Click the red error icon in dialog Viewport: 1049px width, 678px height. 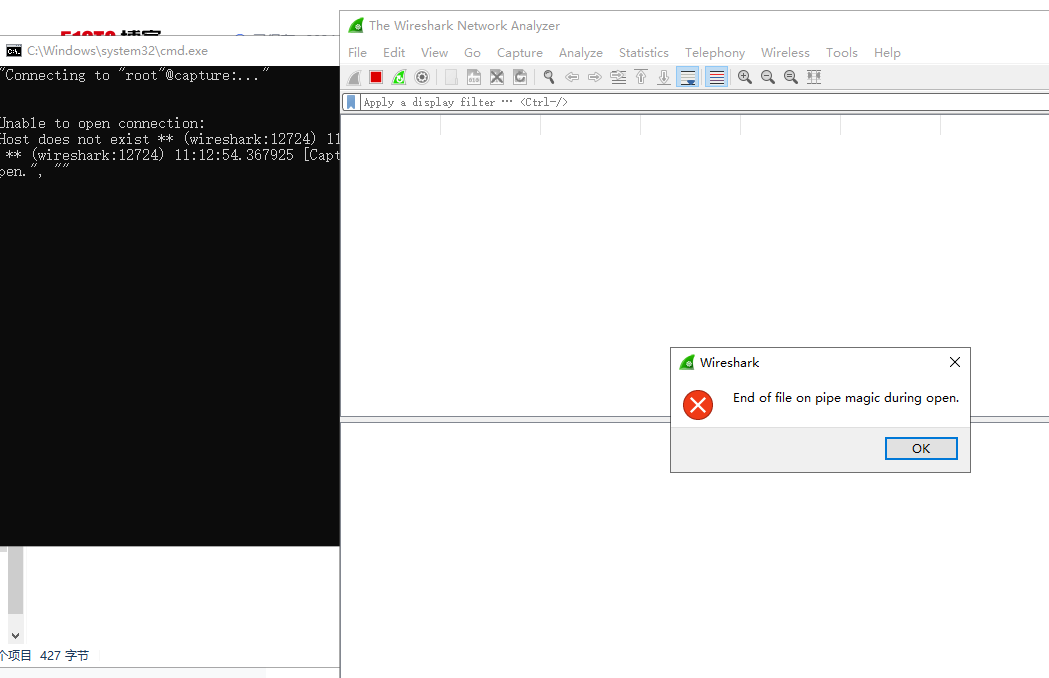point(698,405)
